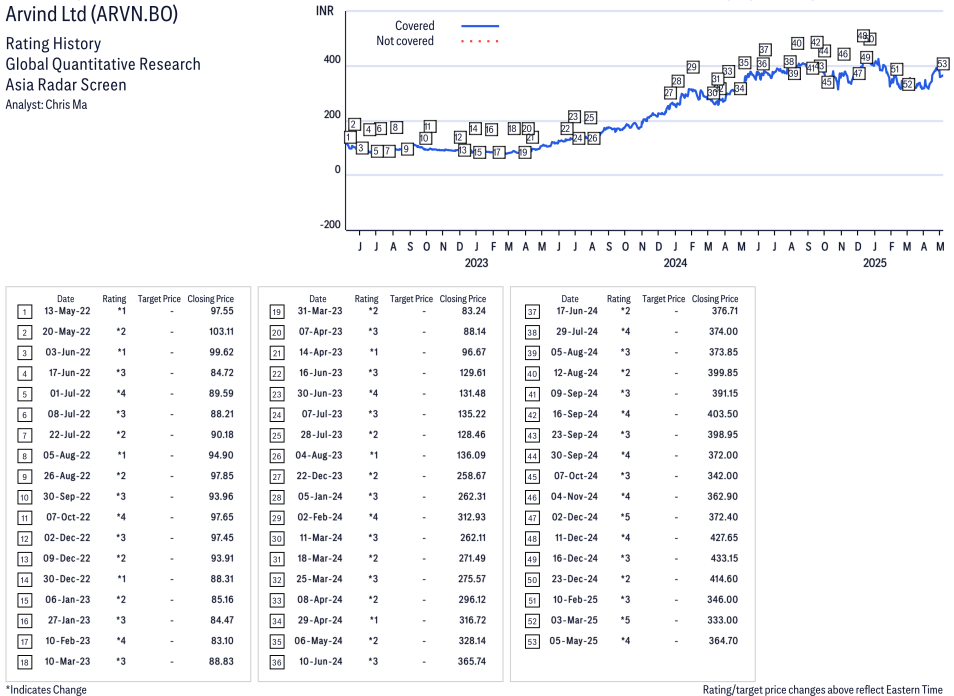Click the 23-Dec-24 date cell

(x=574, y=579)
